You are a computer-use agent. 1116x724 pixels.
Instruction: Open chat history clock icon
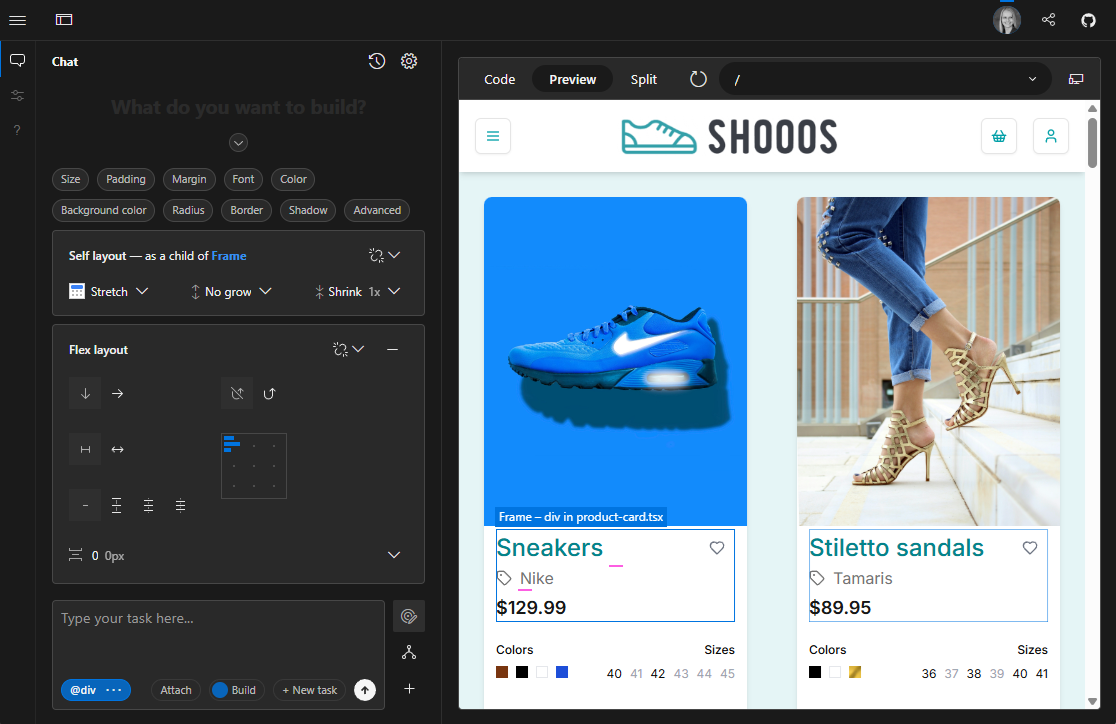pyautogui.click(x=377, y=61)
